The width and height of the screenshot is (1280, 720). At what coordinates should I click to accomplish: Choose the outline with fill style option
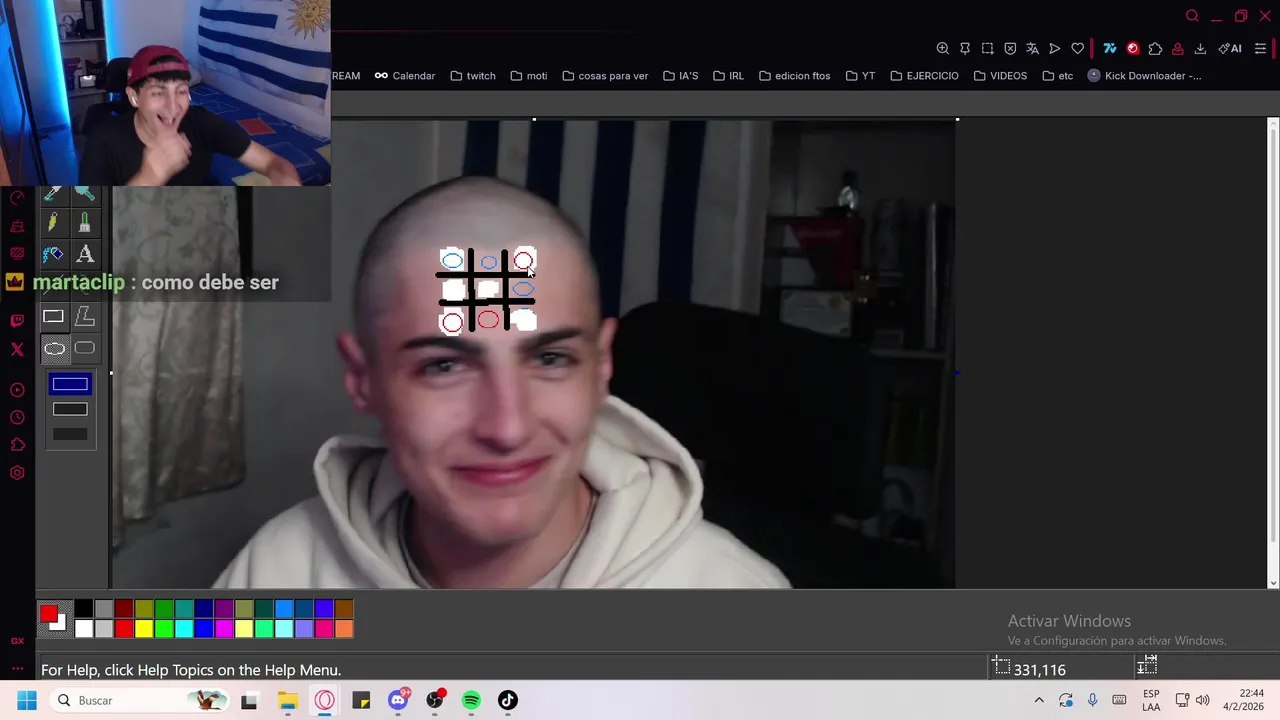click(x=70, y=409)
